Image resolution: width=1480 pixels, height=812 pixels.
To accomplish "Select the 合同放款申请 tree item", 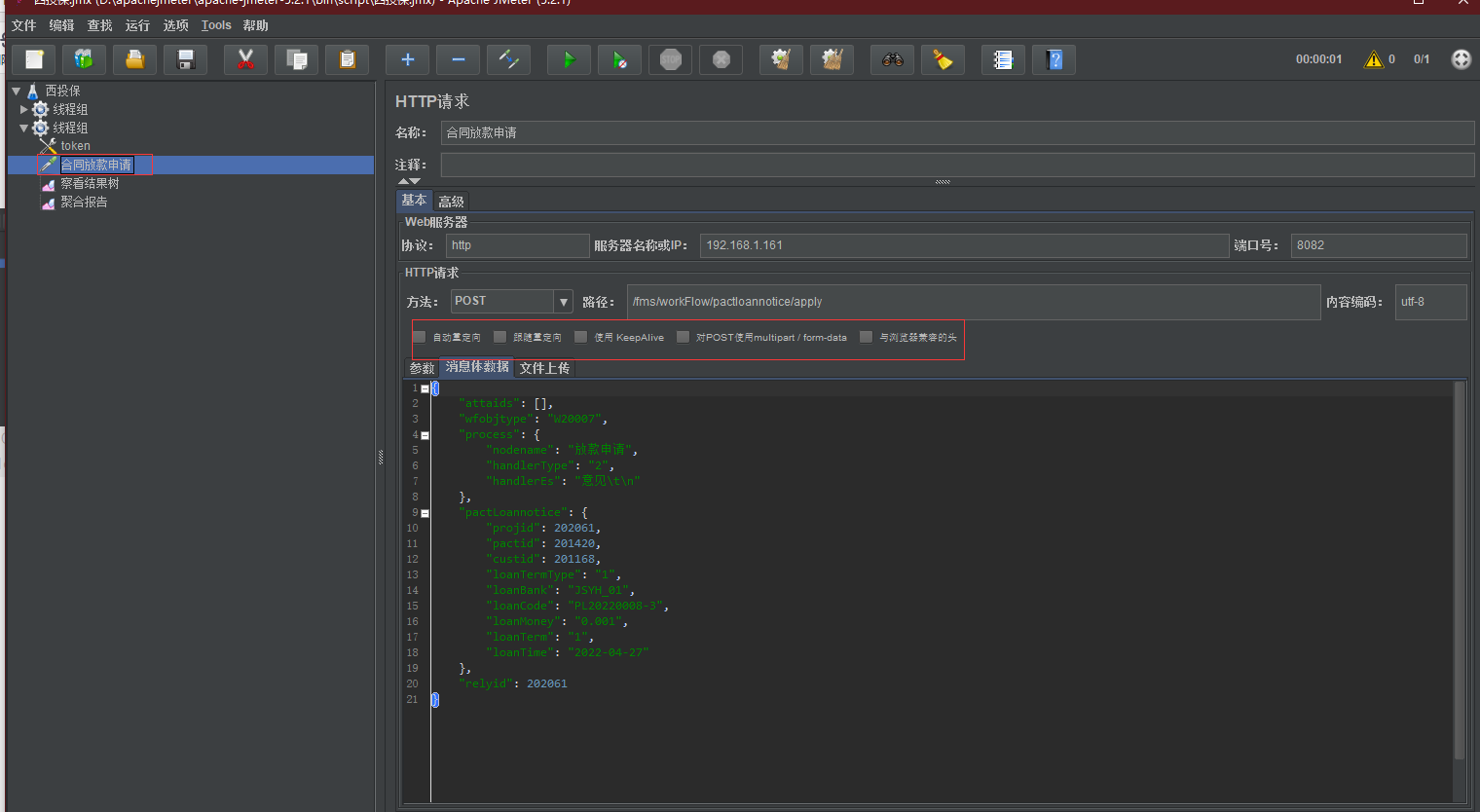I will pyautogui.click(x=96, y=166).
